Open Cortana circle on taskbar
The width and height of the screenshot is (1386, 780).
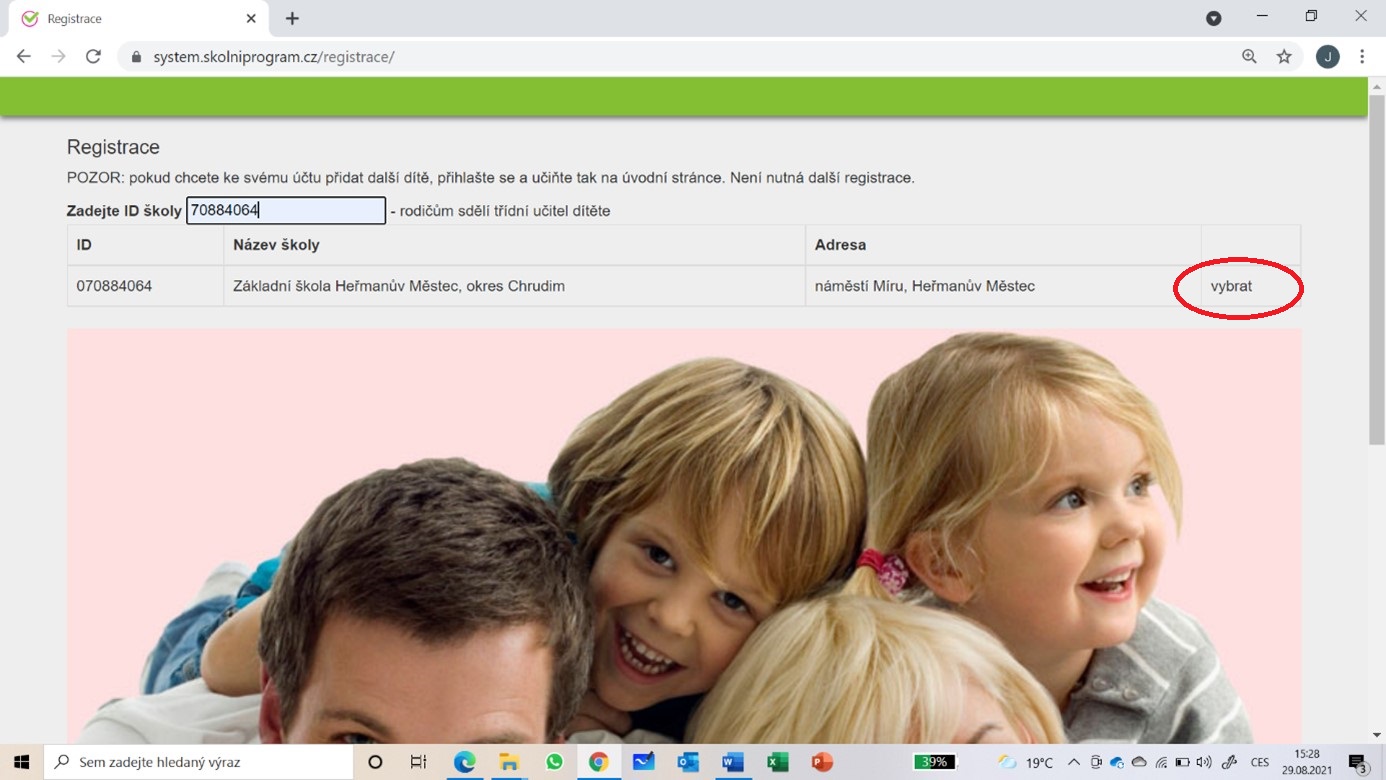point(375,762)
